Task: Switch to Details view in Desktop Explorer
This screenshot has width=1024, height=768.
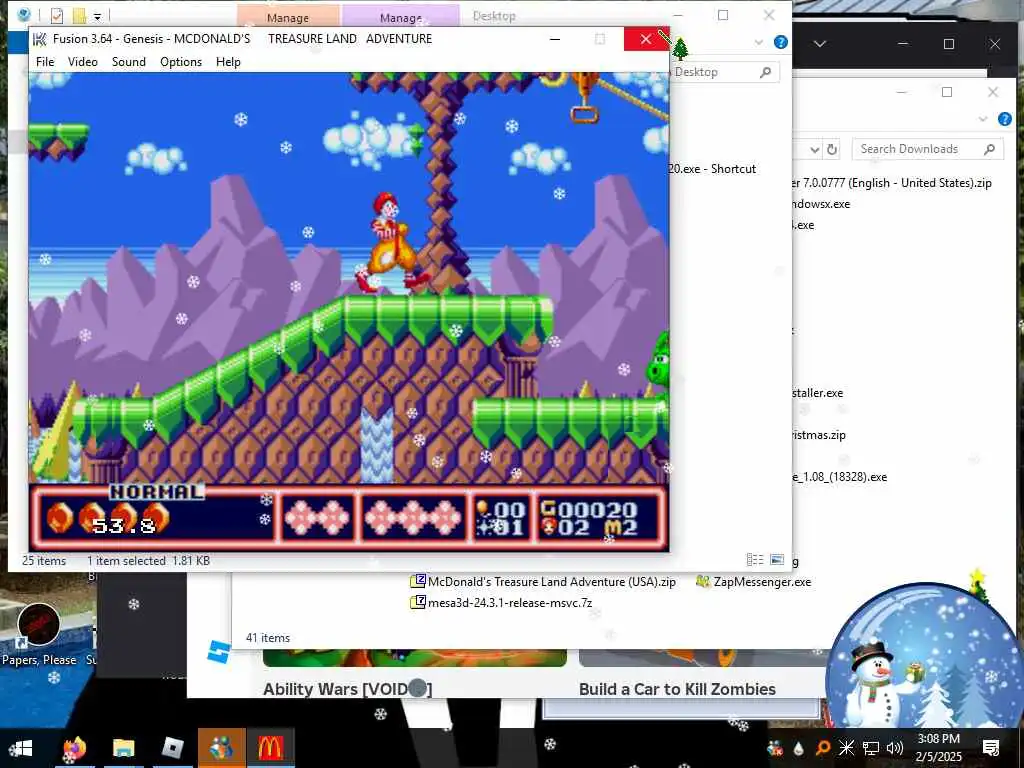Action: 755,560
